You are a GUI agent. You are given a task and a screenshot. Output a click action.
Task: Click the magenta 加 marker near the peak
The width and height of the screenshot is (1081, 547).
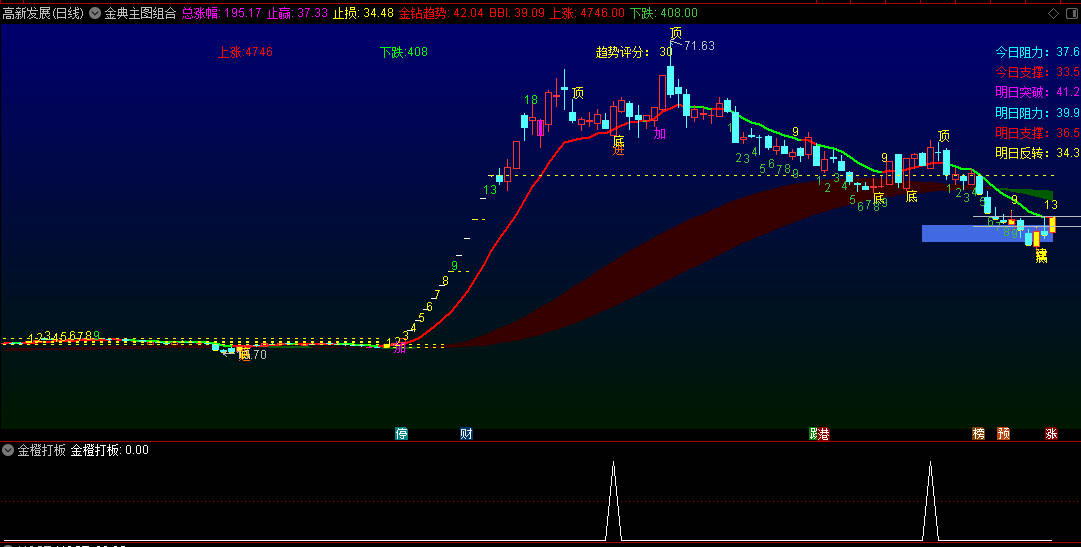pos(660,134)
